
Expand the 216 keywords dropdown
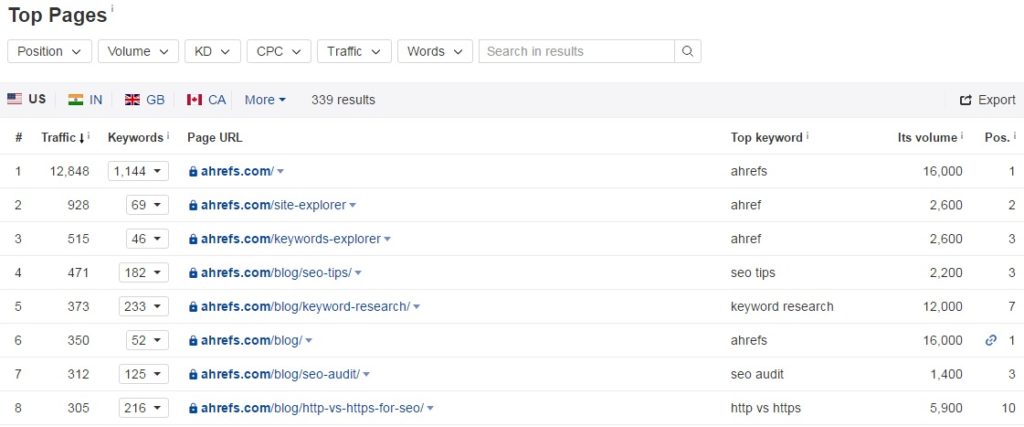point(144,408)
